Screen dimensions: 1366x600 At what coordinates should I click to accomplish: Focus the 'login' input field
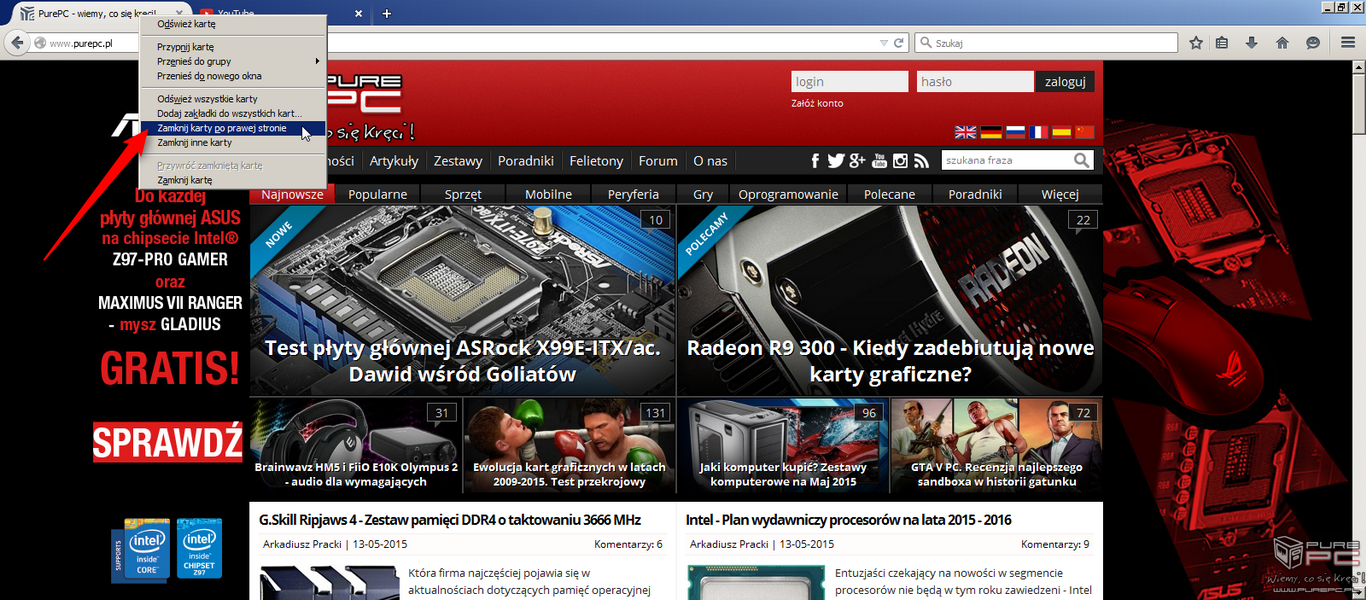coord(849,82)
